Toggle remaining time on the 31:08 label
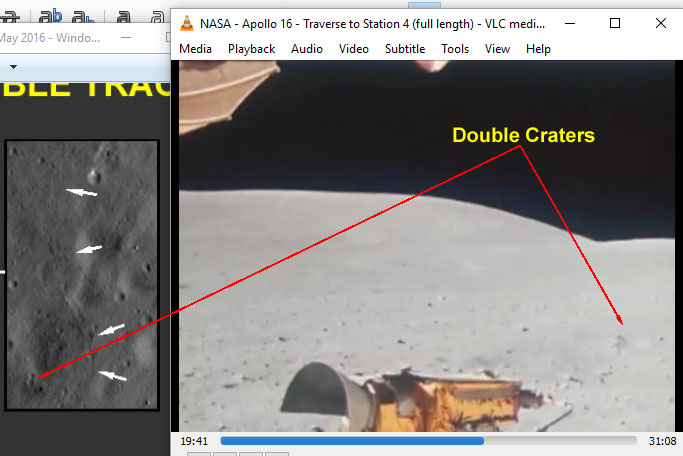This screenshot has height=456, width=683. coord(662,440)
